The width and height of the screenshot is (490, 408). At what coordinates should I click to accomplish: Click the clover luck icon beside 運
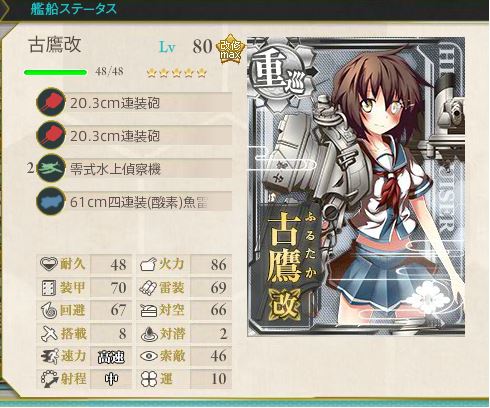[149, 379]
